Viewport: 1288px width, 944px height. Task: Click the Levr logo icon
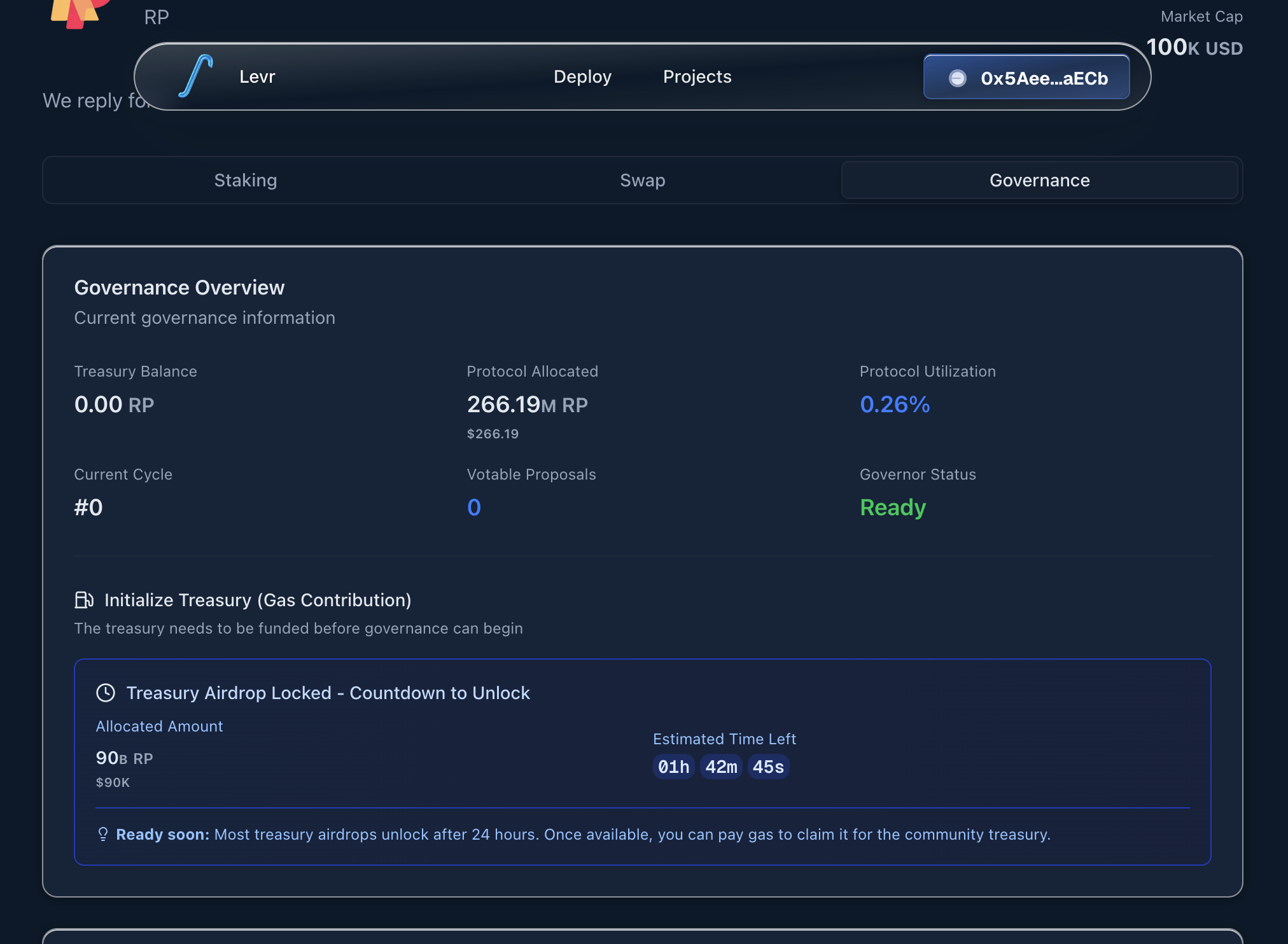[x=196, y=76]
